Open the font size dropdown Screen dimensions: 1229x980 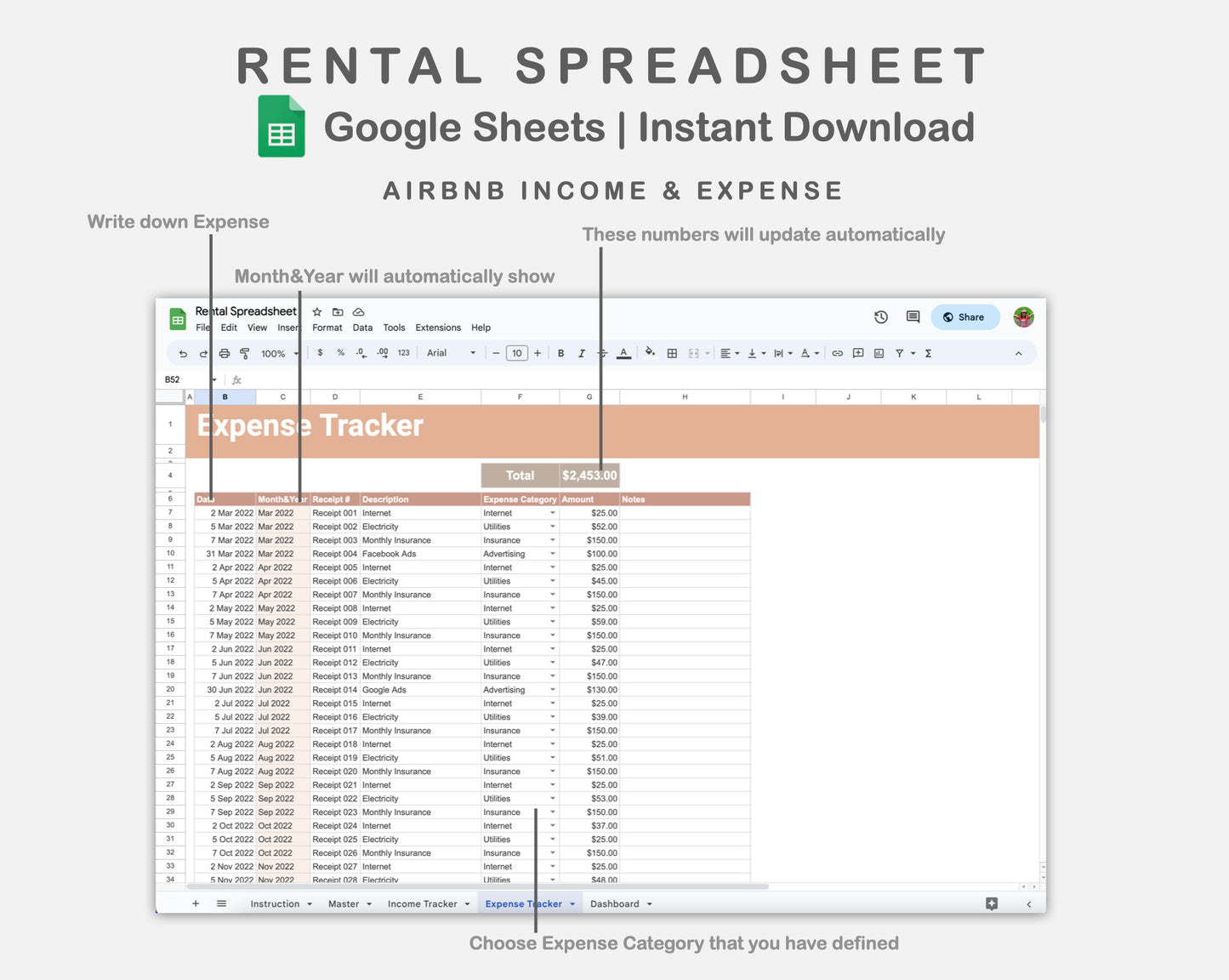pyautogui.click(x=516, y=352)
